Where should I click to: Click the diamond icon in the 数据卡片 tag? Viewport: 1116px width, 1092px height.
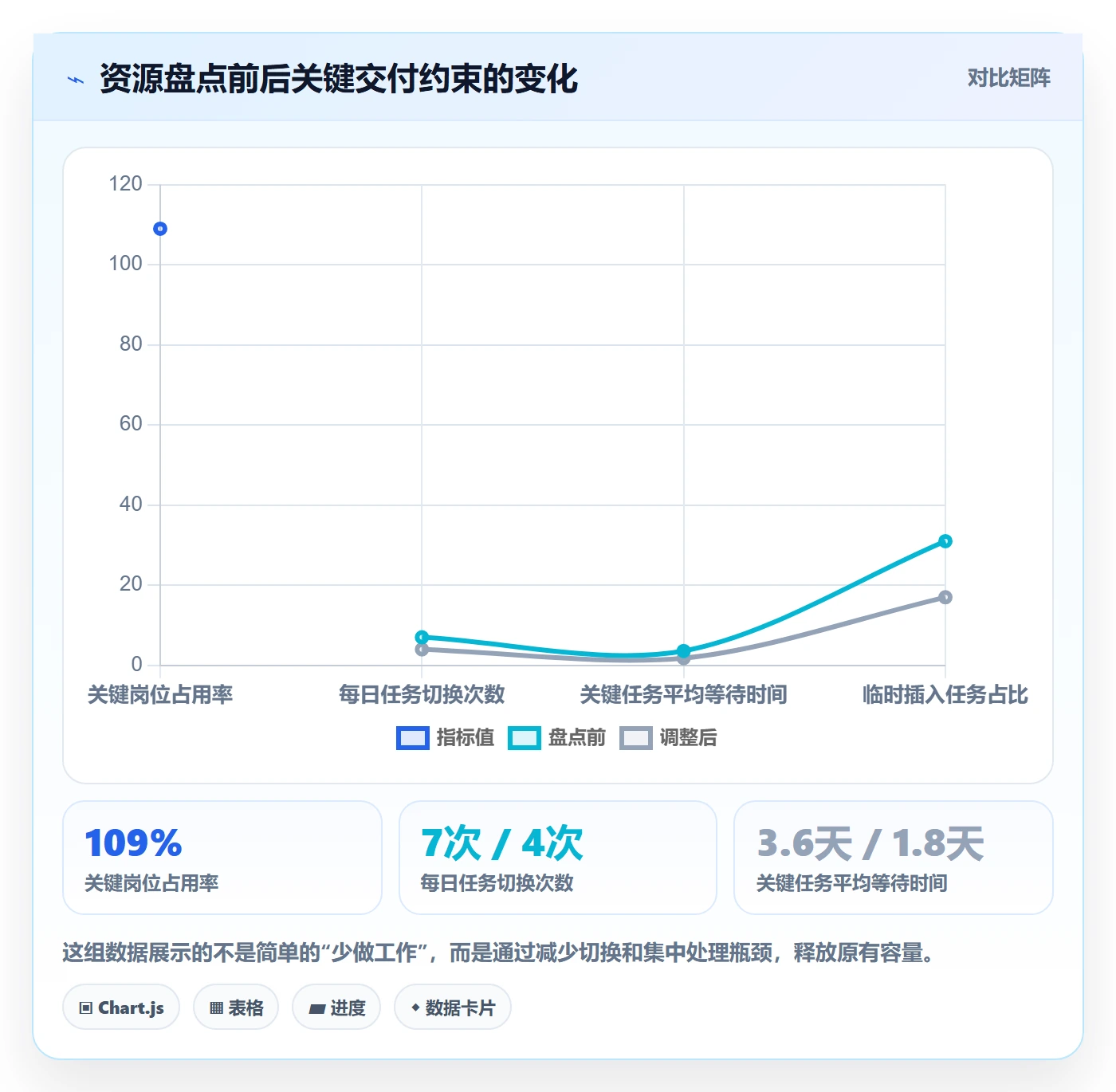pyautogui.click(x=415, y=1008)
